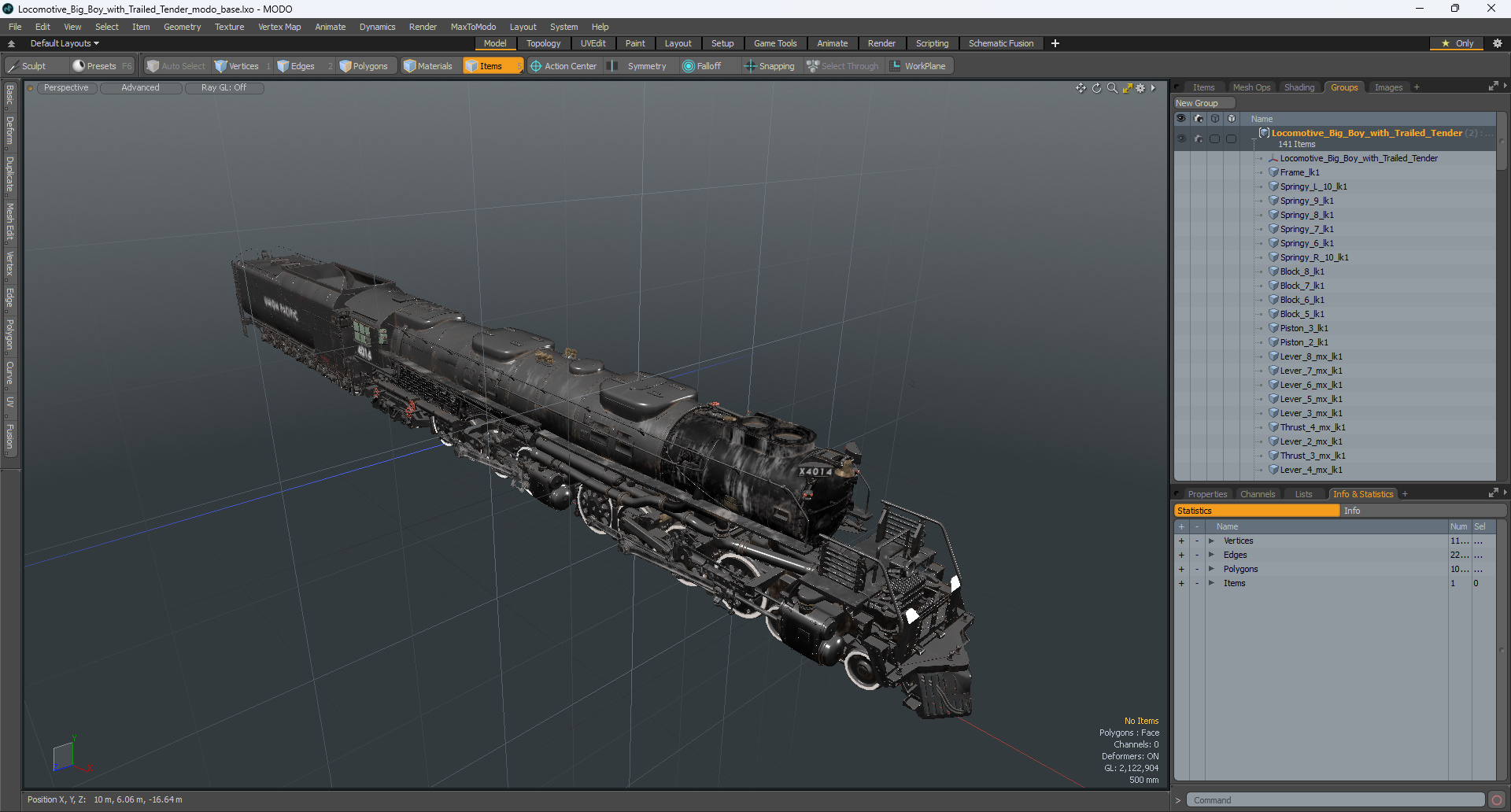
Task: Click the command record button
Action: (1497, 800)
